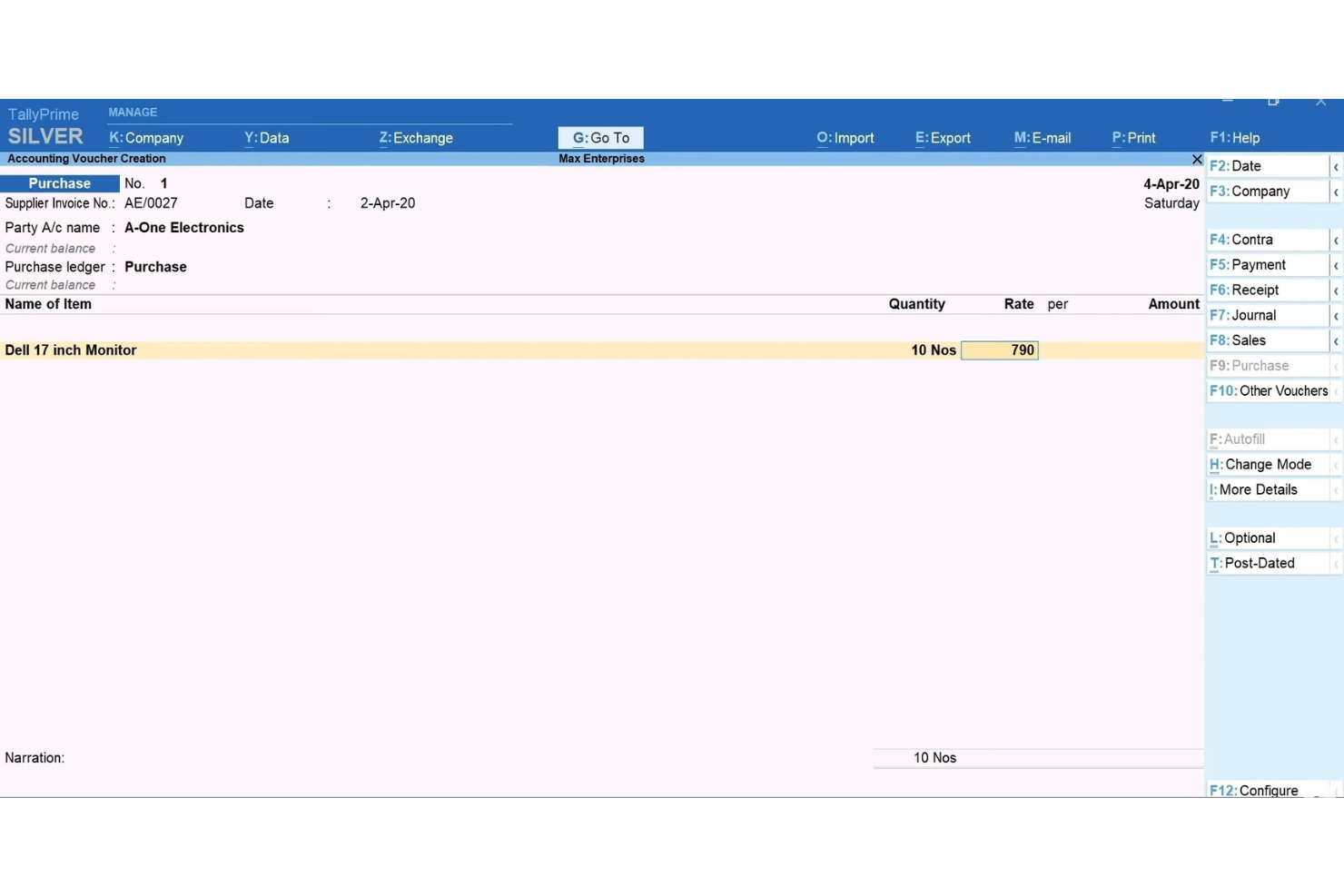Expand the arrow beside F4: Contra
This screenshot has width=1344, height=896.
[1336, 241]
